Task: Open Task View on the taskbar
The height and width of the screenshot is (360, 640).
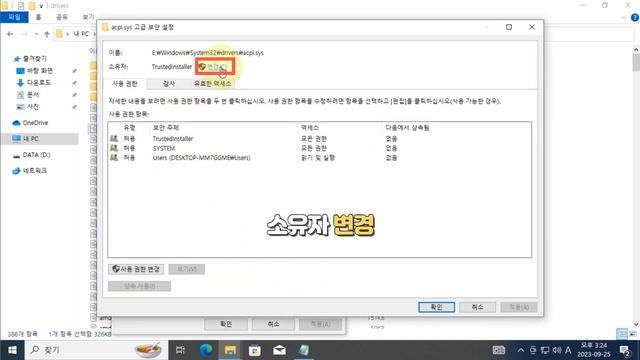Action: click(180, 350)
